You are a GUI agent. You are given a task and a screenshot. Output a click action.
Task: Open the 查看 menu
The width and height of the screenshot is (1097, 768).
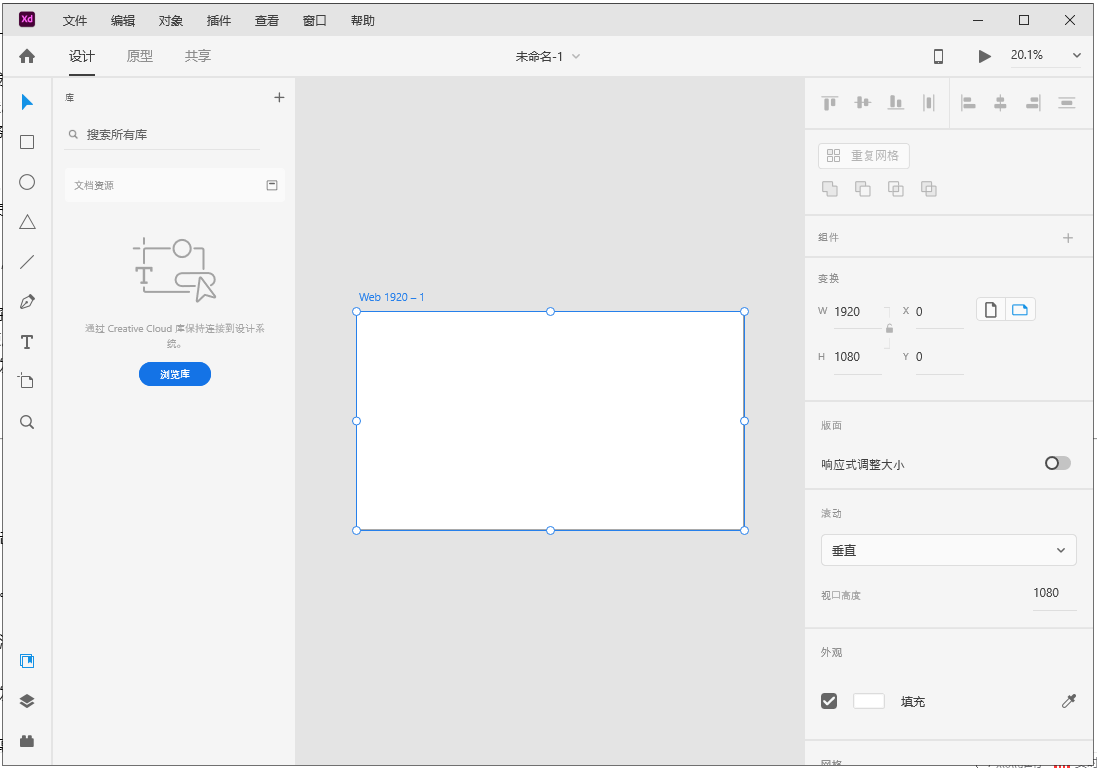(267, 20)
